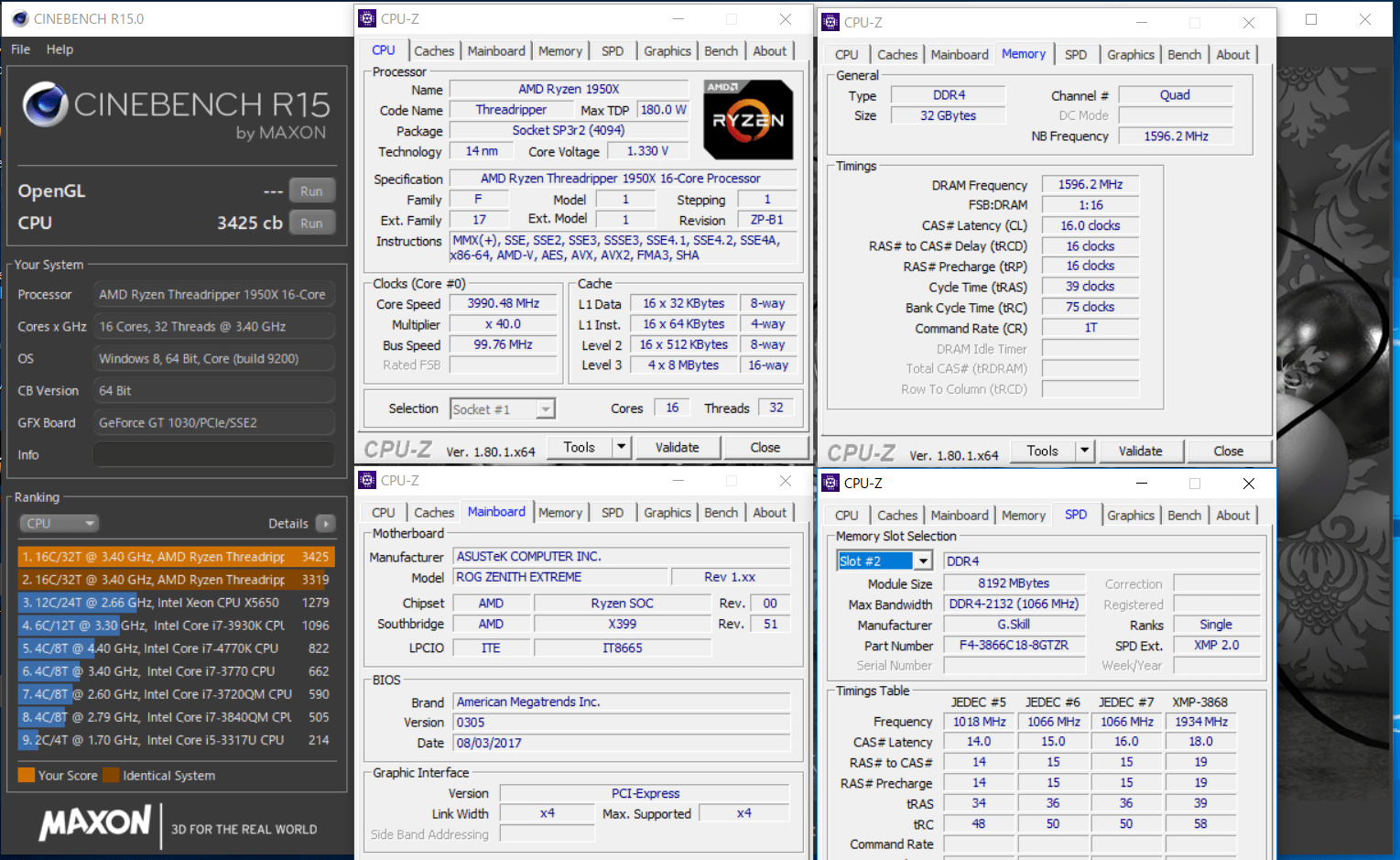
Task: Click the motherboard model ROG ZENITH EXTREME
Action: click(560, 577)
